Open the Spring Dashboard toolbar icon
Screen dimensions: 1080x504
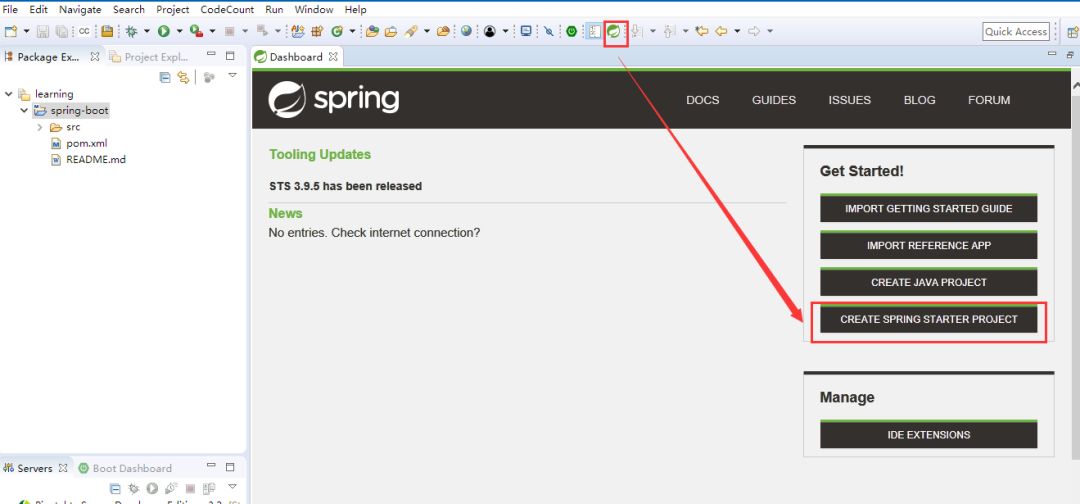(613, 32)
